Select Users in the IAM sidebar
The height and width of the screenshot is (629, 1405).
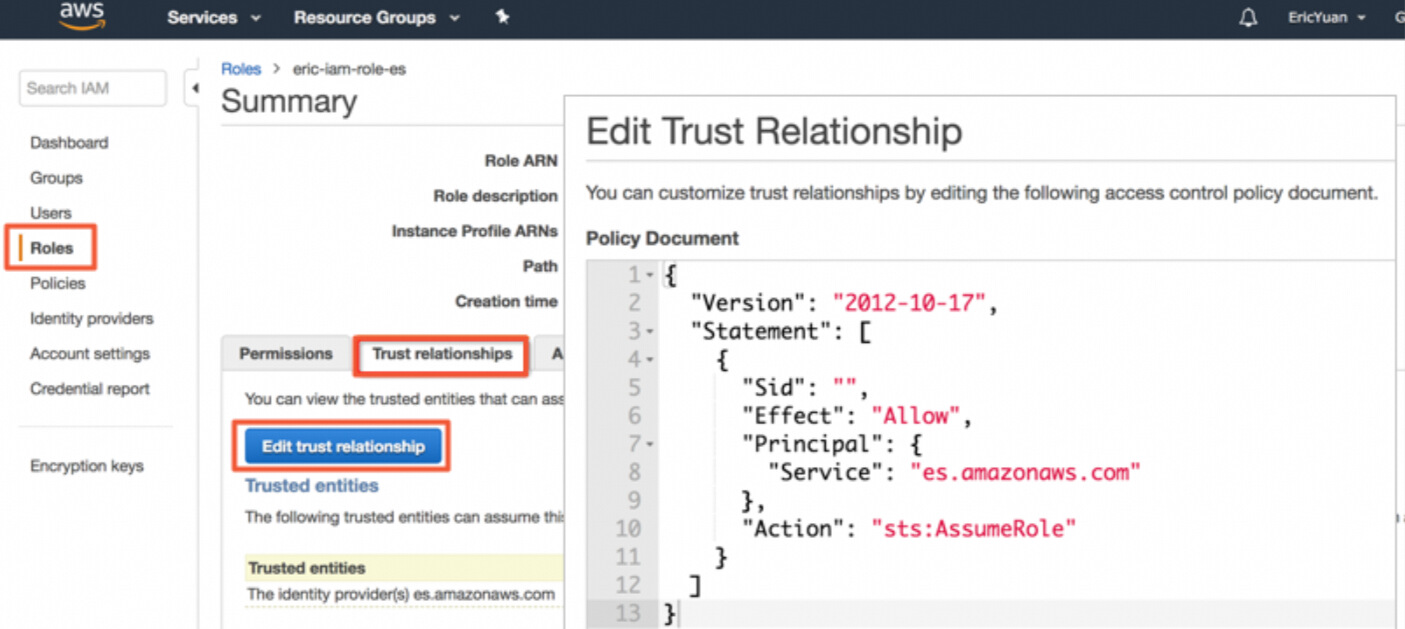click(51, 213)
